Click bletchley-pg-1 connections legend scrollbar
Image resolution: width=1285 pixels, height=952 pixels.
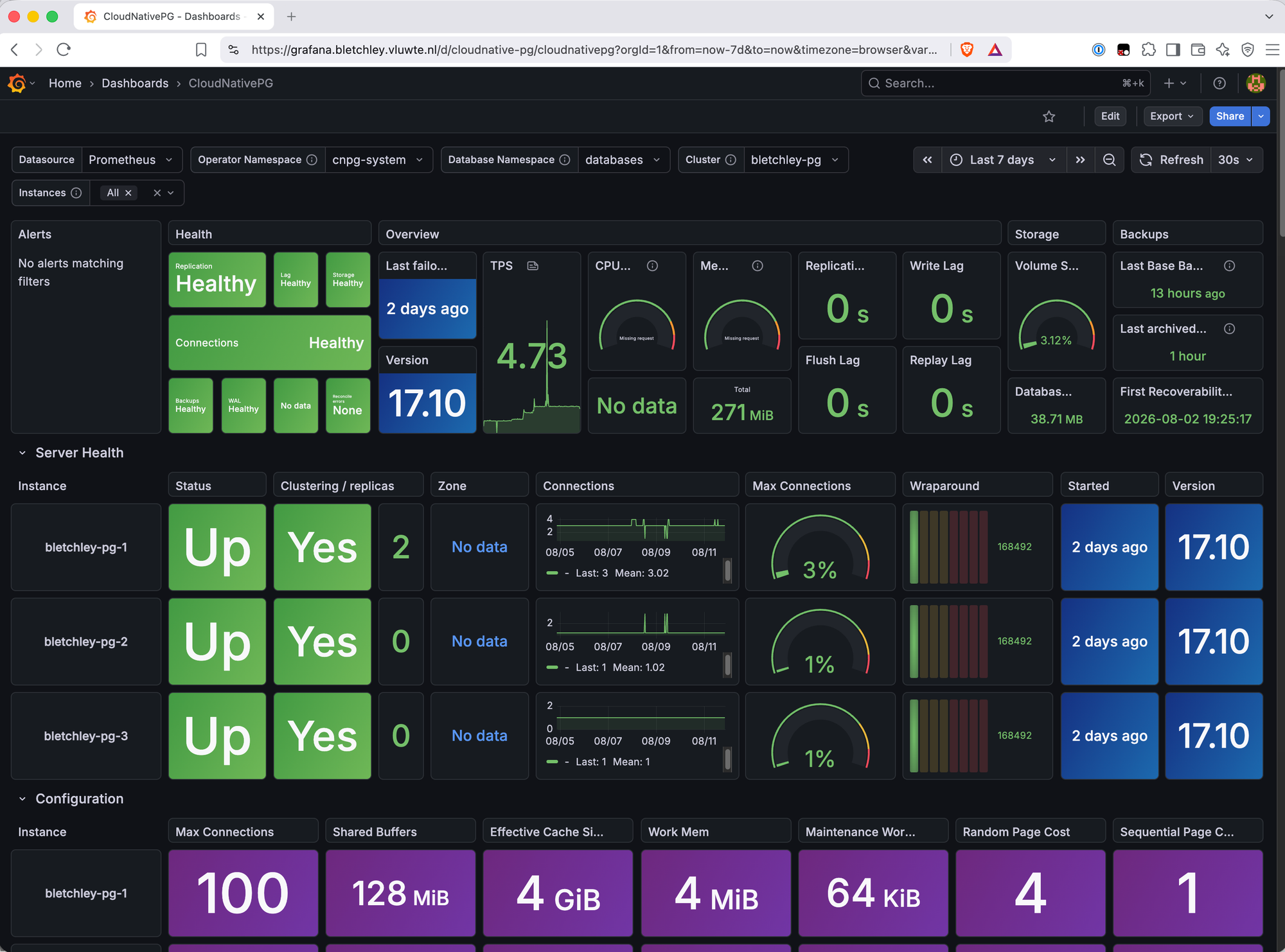(x=727, y=570)
